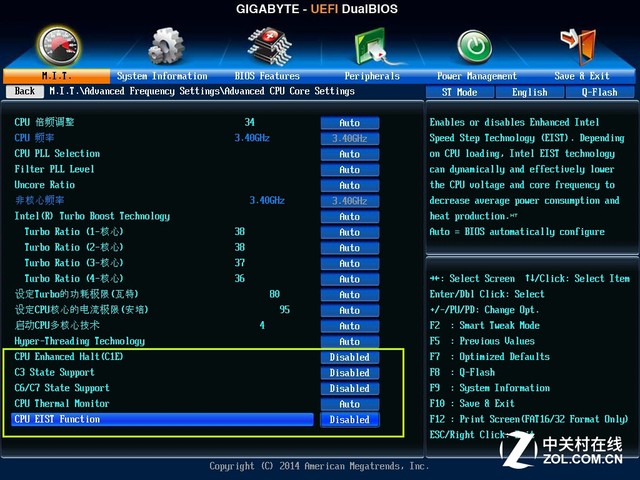Click the M.I.T. speedometer icon
Viewport: 640px width, 480px height.
pos(60,46)
